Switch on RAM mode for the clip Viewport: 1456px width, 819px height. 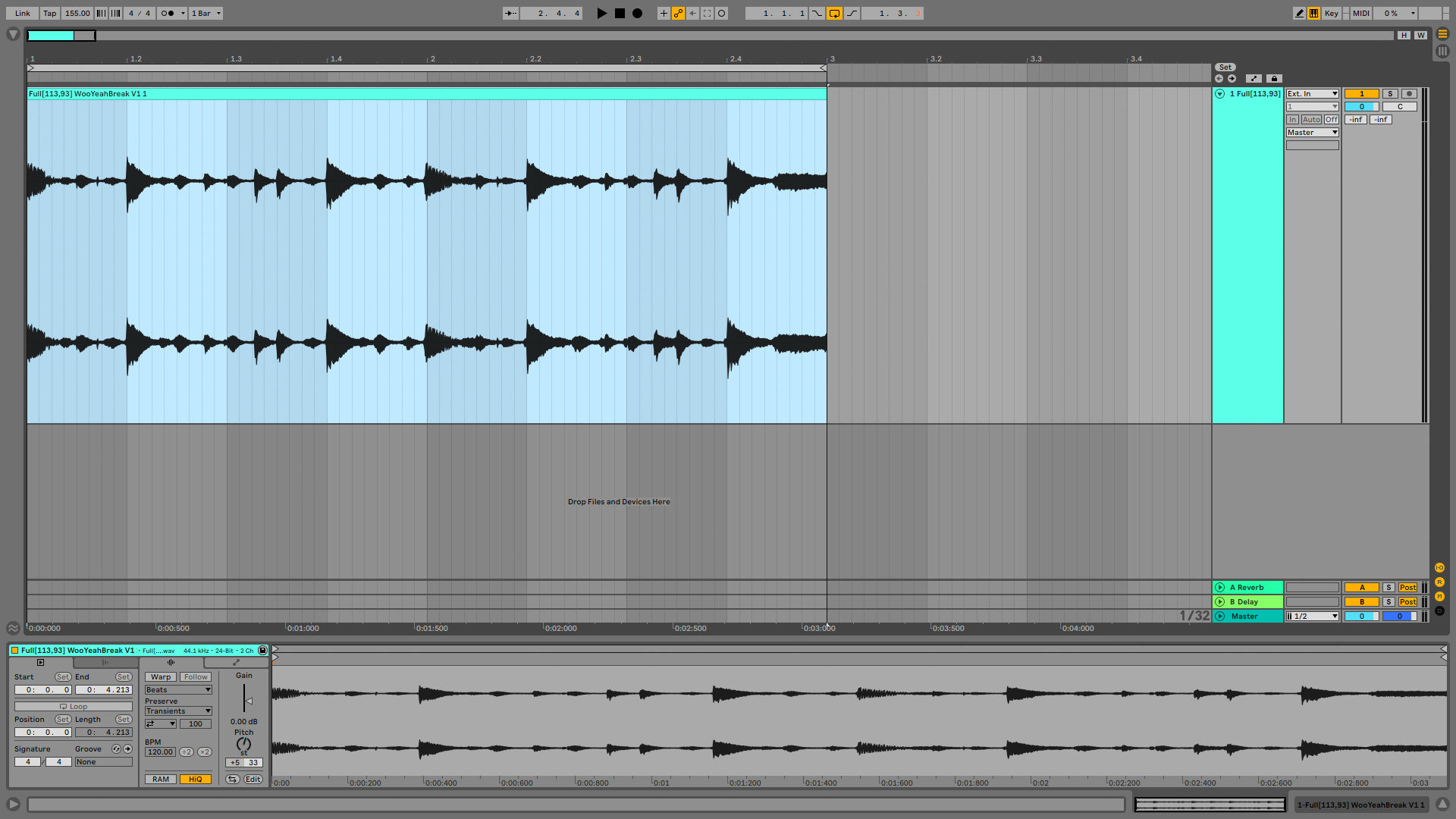tap(160, 779)
